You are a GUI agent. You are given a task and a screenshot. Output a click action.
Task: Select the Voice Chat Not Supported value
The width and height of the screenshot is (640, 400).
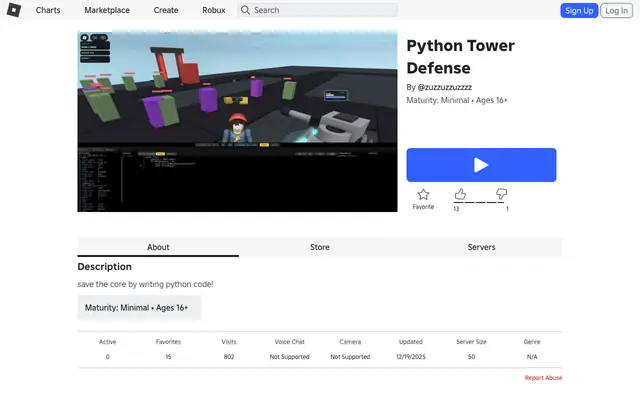pyautogui.click(x=289, y=357)
